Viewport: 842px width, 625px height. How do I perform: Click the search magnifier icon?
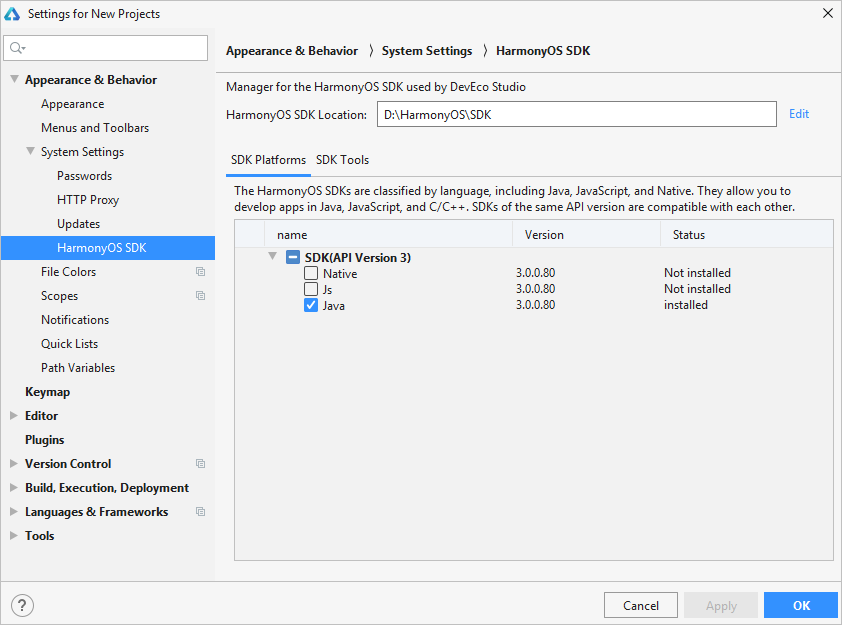point(17,48)
